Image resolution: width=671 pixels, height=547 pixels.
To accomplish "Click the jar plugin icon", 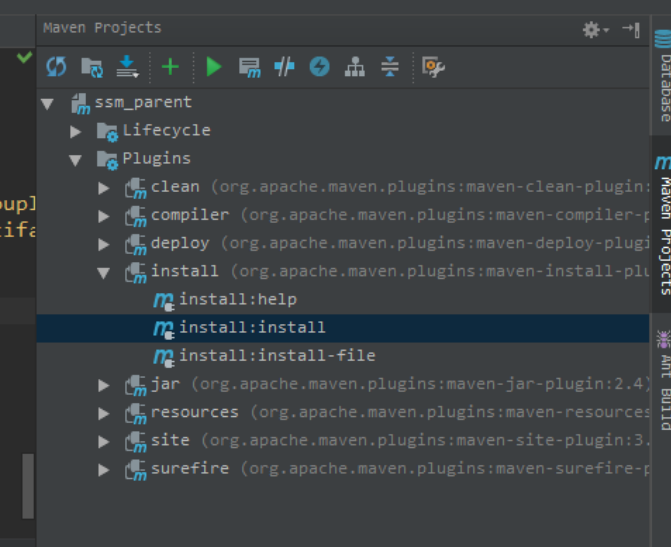I will point(136,386).
